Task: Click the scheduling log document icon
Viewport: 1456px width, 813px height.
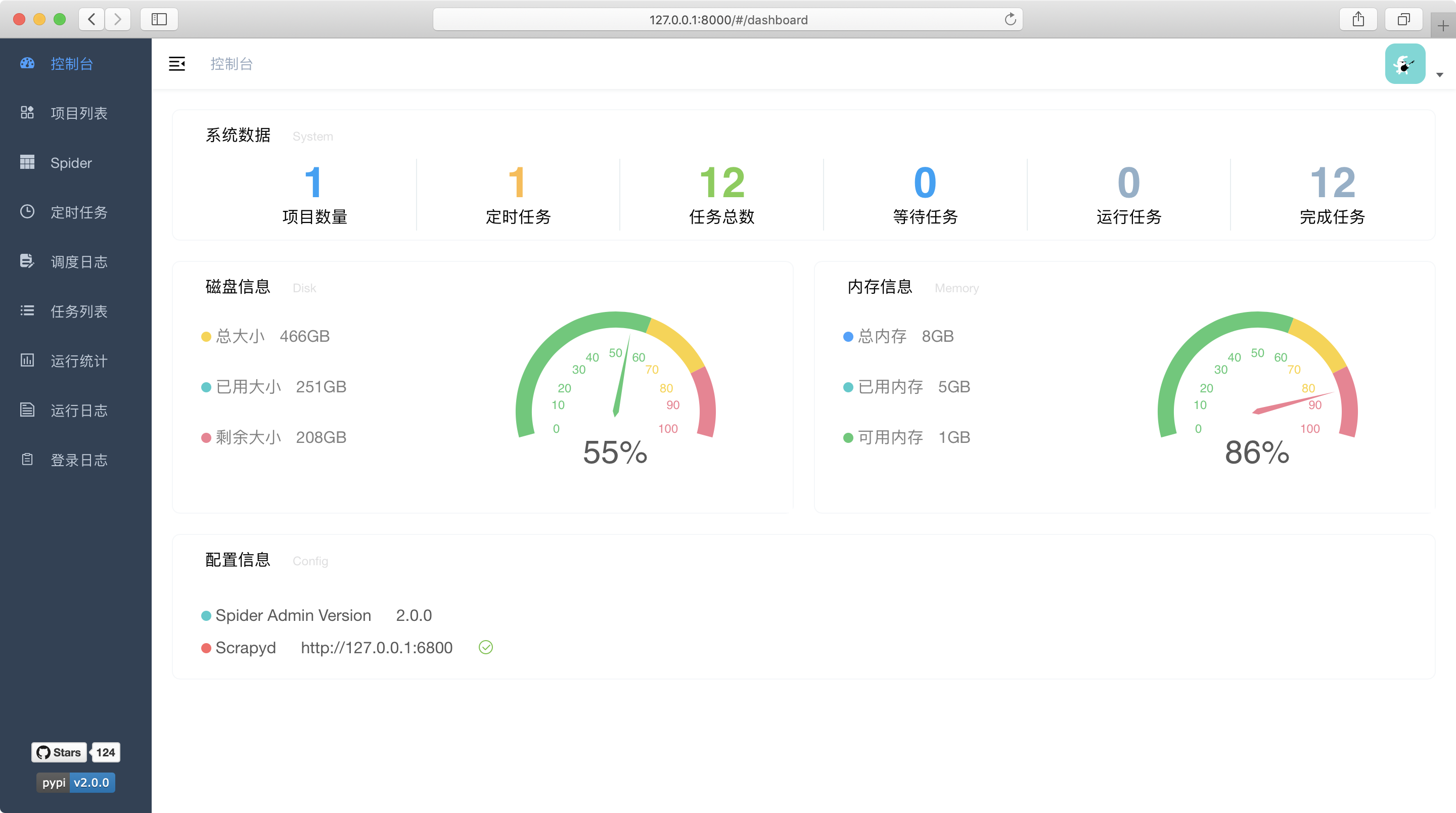Action: [27, 260]
